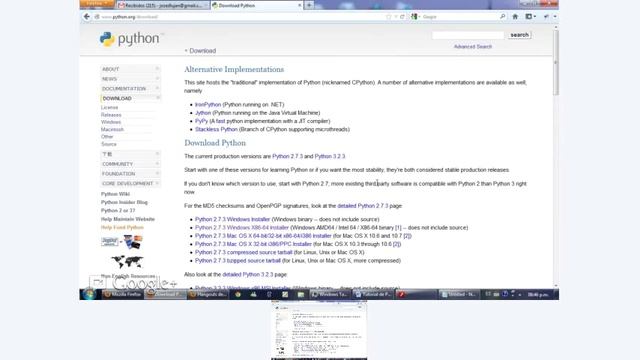Viewport: 640px width, 360px height.
Task: Open Chrome icon in taskbar
Action: click(x=238, y=294)
